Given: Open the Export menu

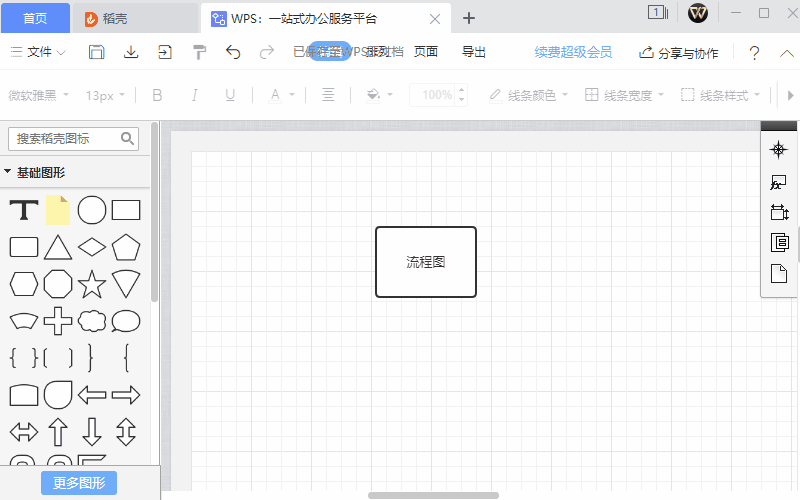Looking at the screenshot, I should tap(473, 52).
